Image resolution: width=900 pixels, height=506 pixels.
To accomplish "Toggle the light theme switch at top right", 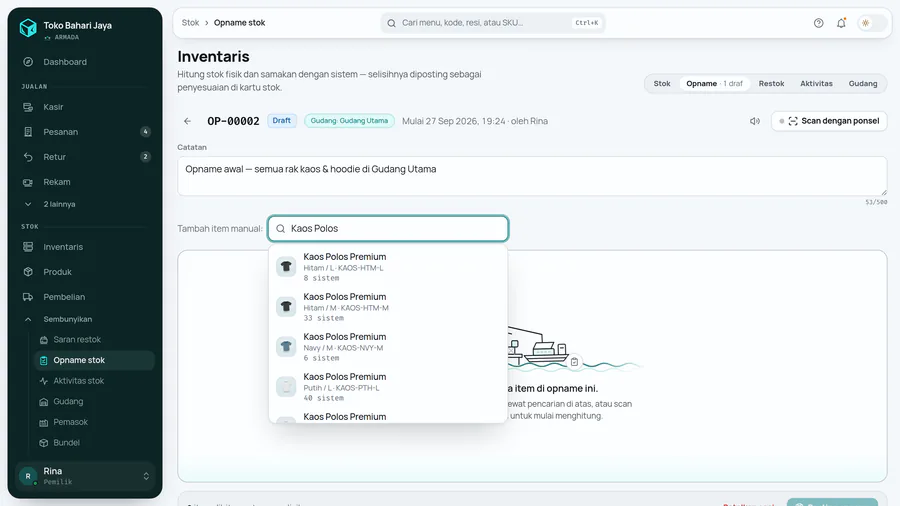I will tap(871, 23).
